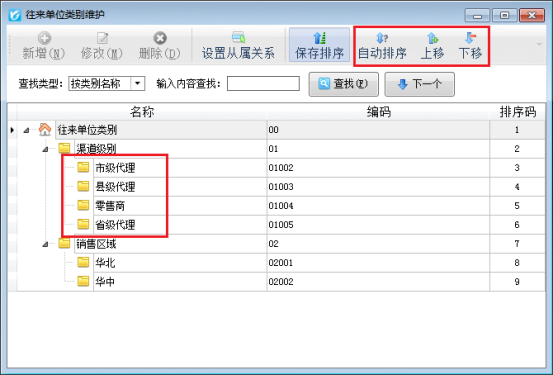Click the 查找(F) search button
This screenshot has width=553, height=375.
point(344,84)
